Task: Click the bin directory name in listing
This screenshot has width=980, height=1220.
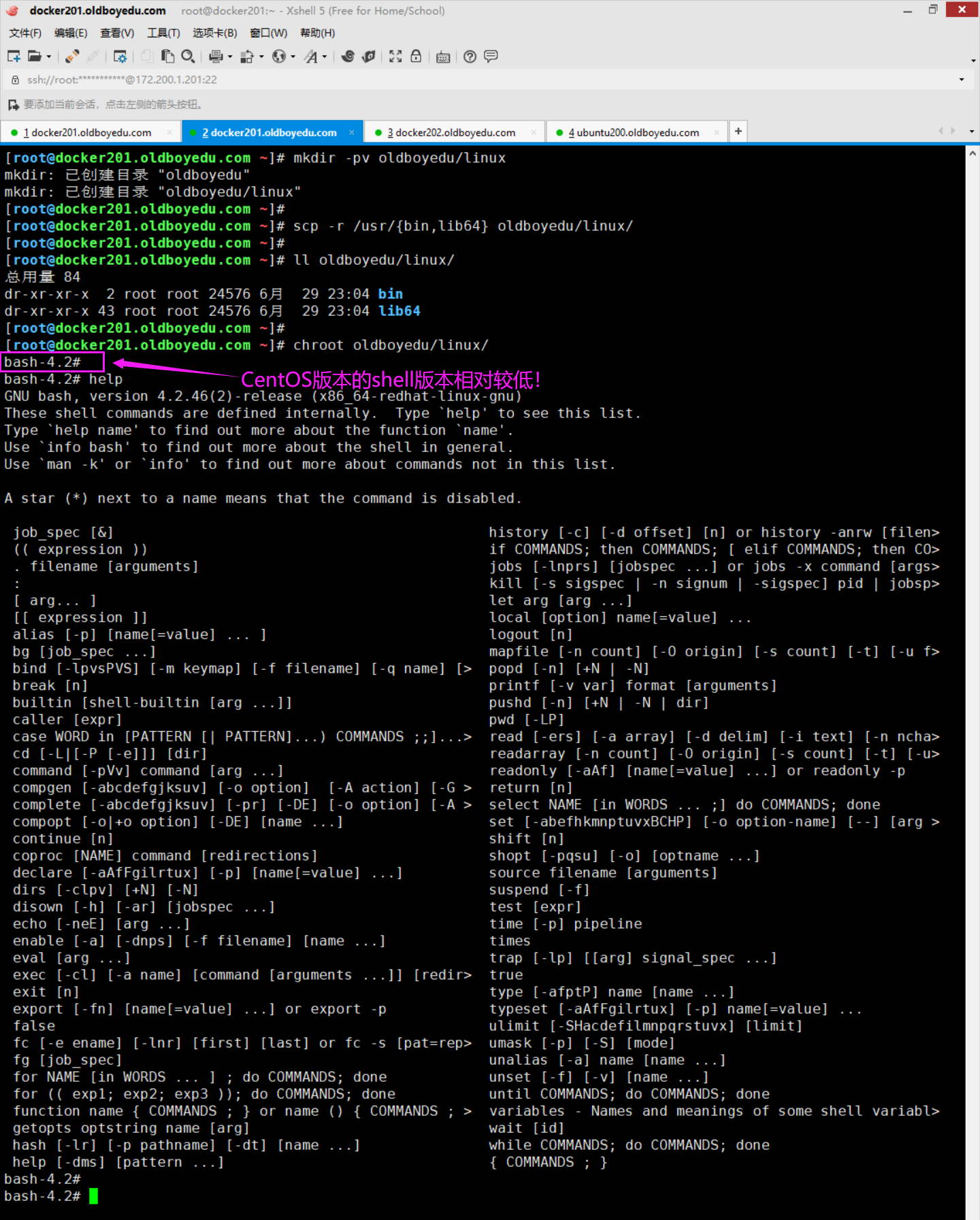Action: 391,294
